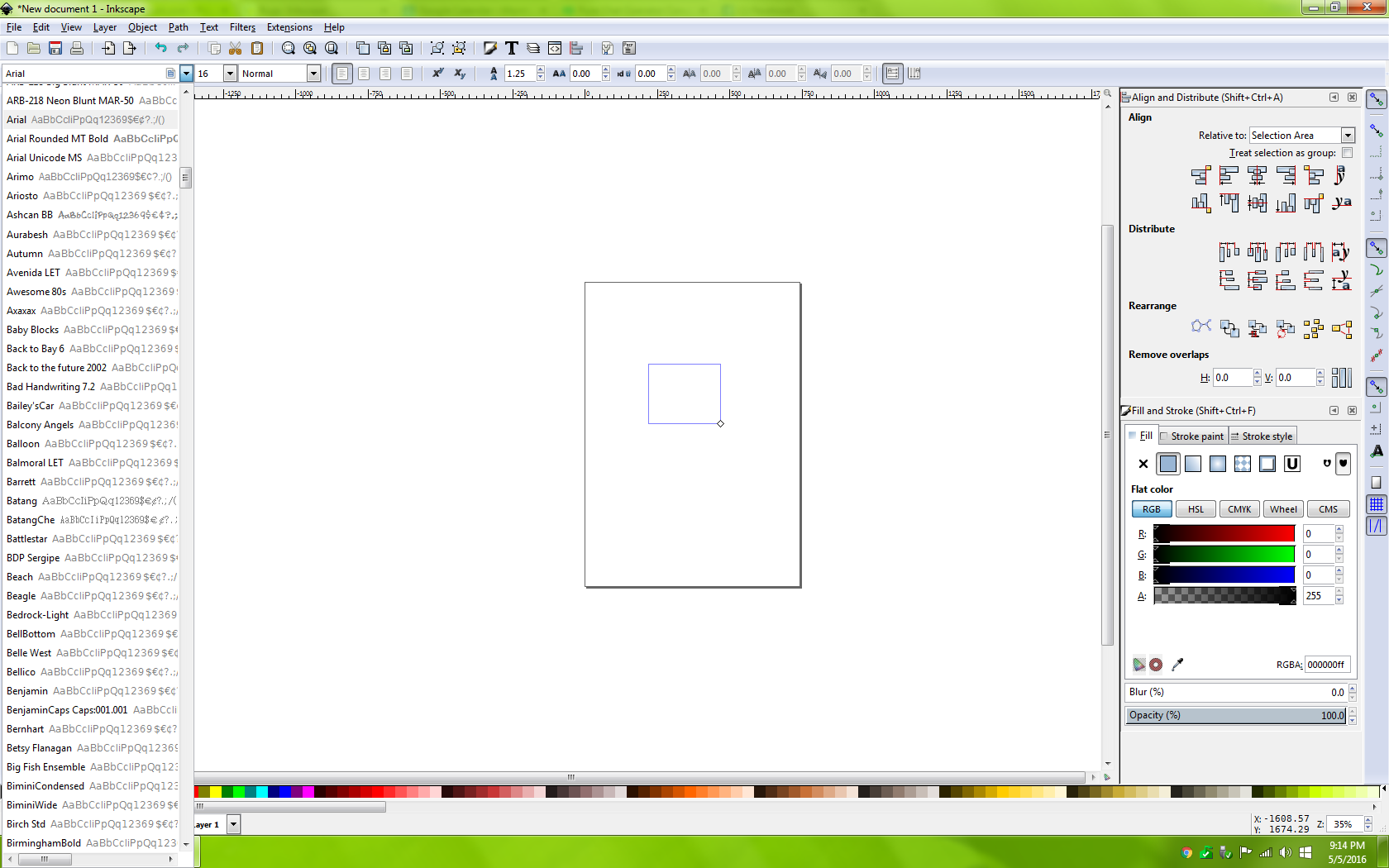Open the Relative to dropdown
This screenshot has width=1389, height=868.
pos(1348,135)
